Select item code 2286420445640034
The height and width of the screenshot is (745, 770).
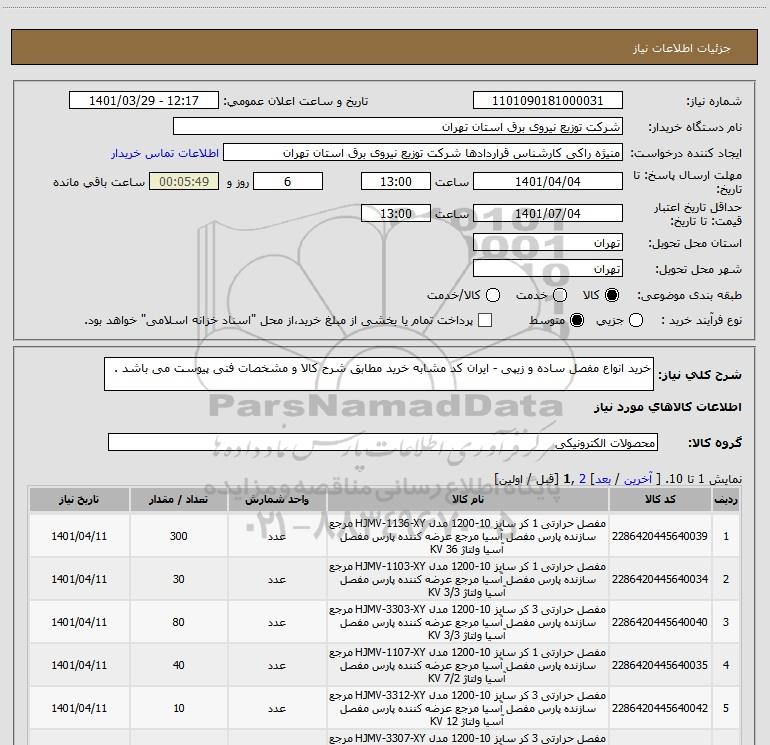pyautogui.click(x=660, y=579)
